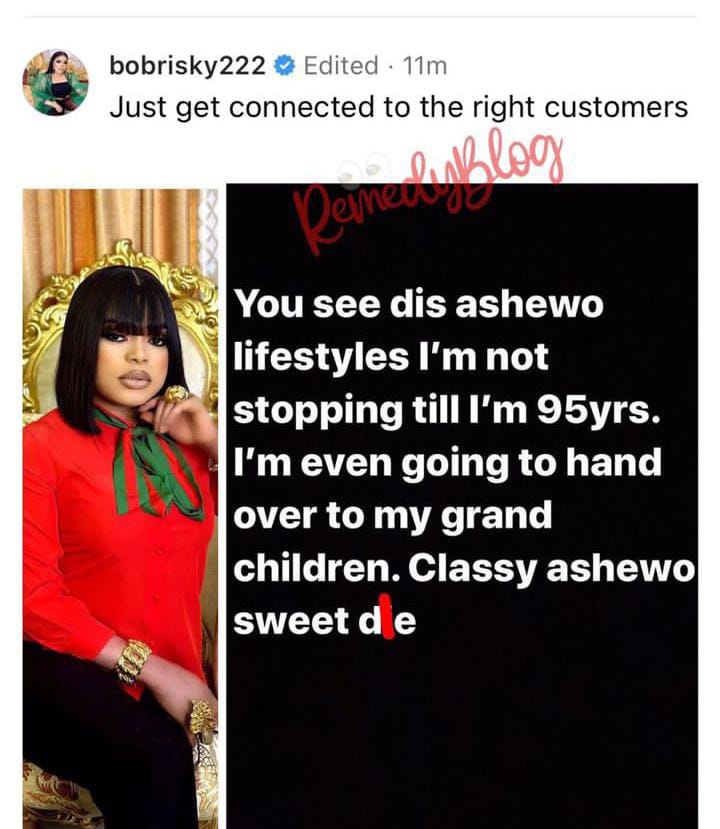Click the gold ring on the raised hand
Screen dimensions: 720x829
click(177, 394)
